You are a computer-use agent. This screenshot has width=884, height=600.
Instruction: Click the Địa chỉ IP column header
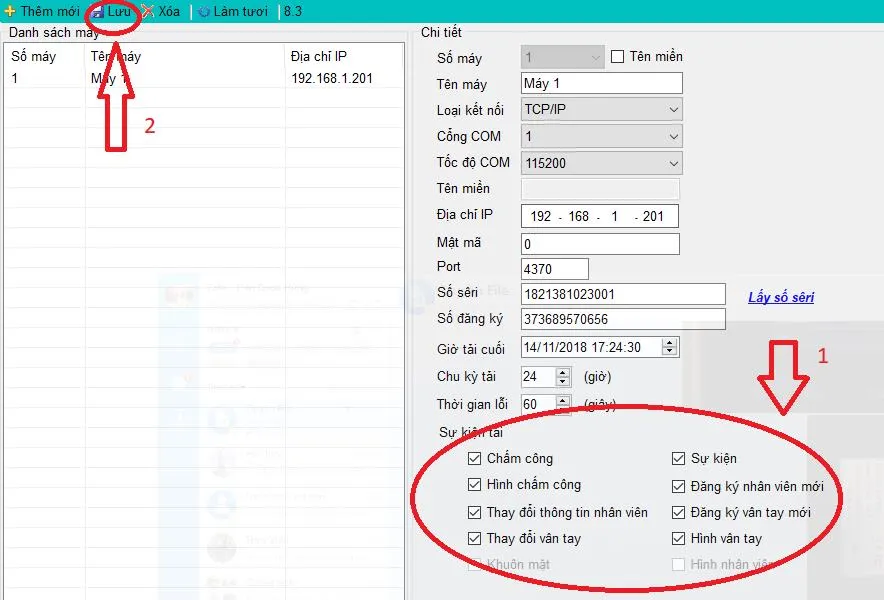click(319, 56)
